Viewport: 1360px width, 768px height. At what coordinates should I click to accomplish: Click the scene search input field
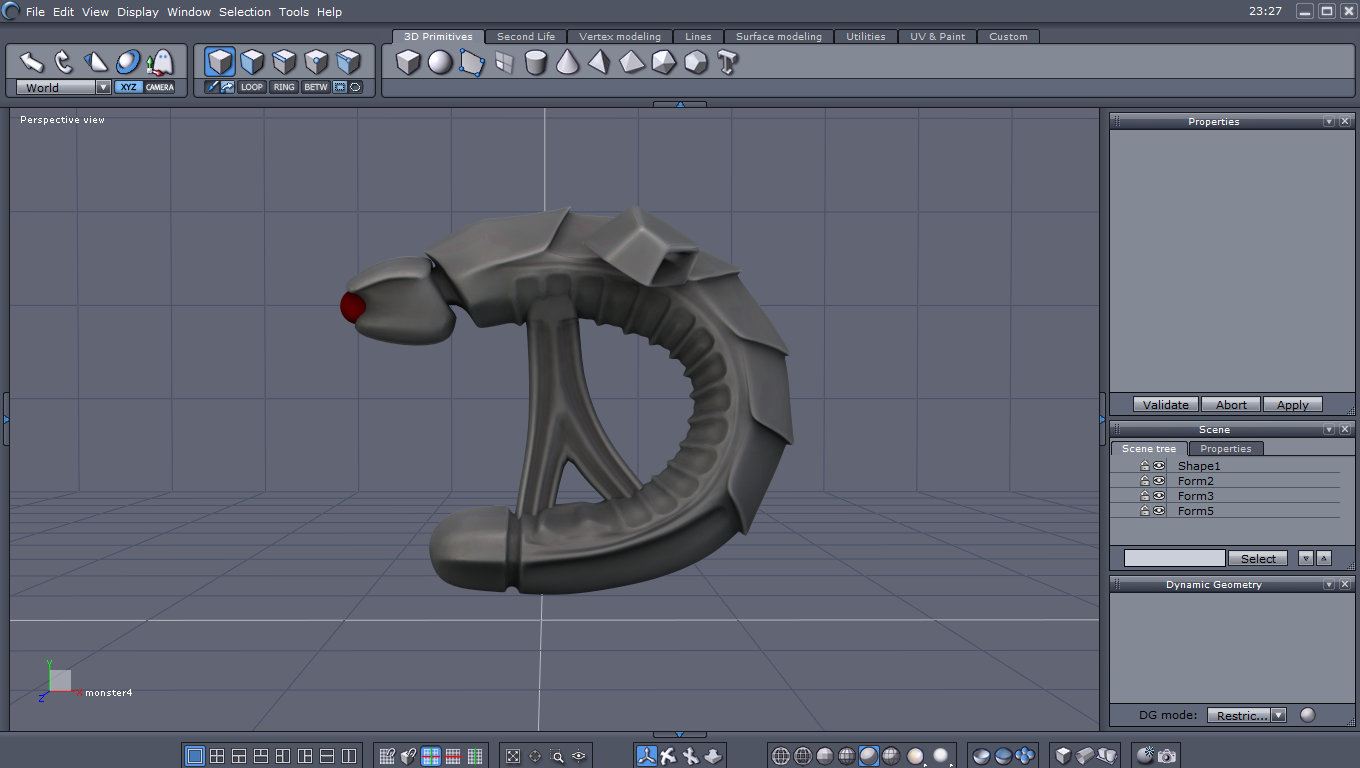click(1174, 558)
